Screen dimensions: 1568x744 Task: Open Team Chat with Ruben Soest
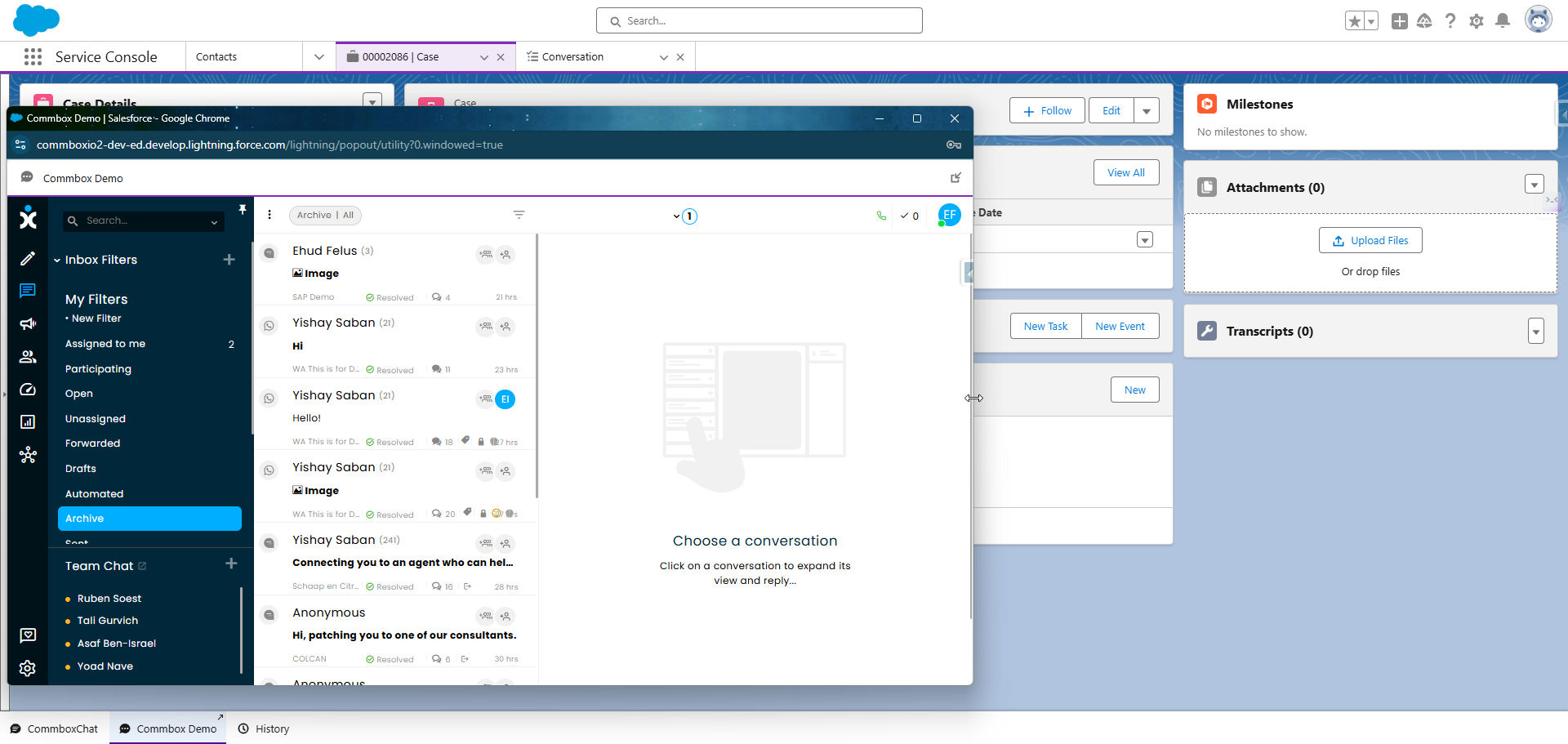109,599
